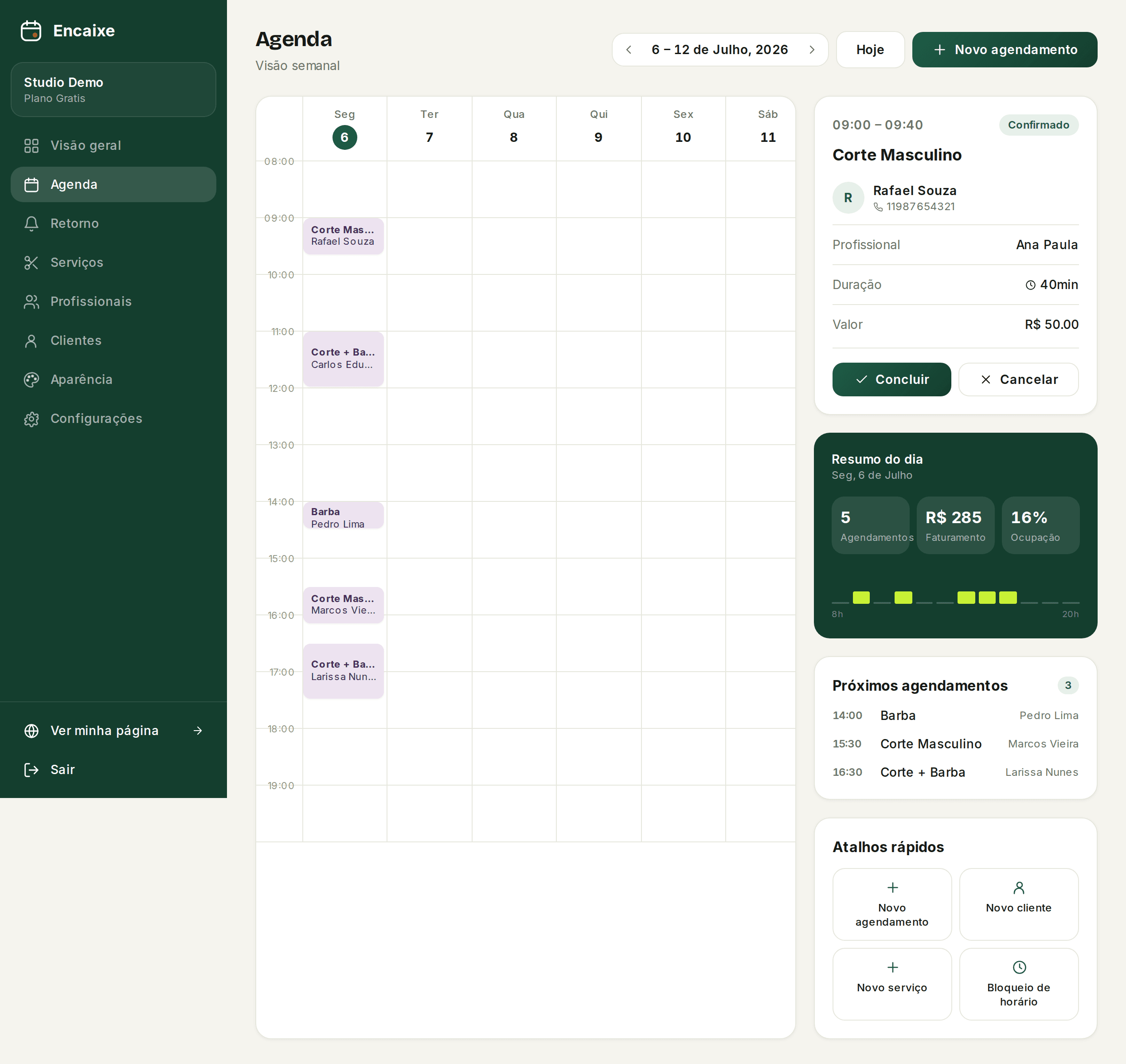
Task: Open the Clientes person icon
Action: pyautogui.click(x=31, y=340)
